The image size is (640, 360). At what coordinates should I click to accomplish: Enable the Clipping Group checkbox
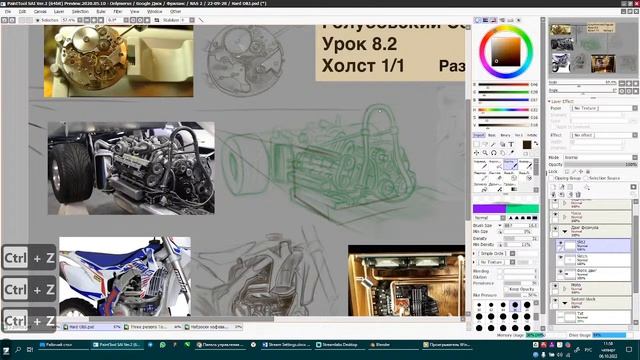(x=552, y=178)
